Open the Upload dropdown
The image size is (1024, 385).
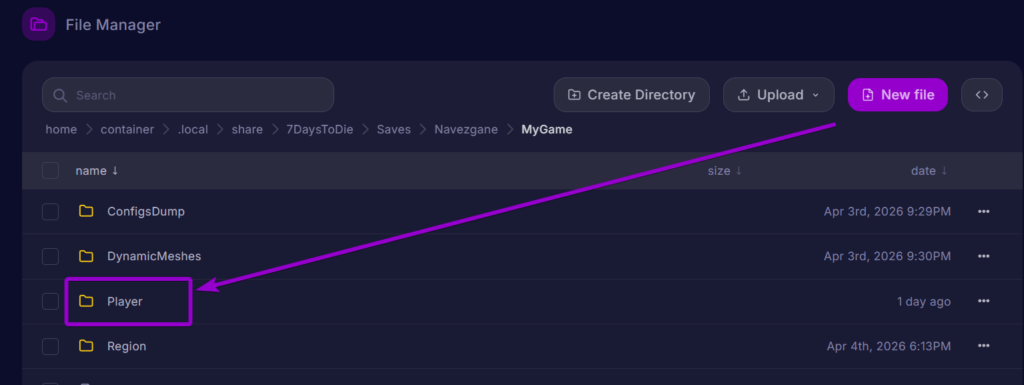tap(778, 95)
